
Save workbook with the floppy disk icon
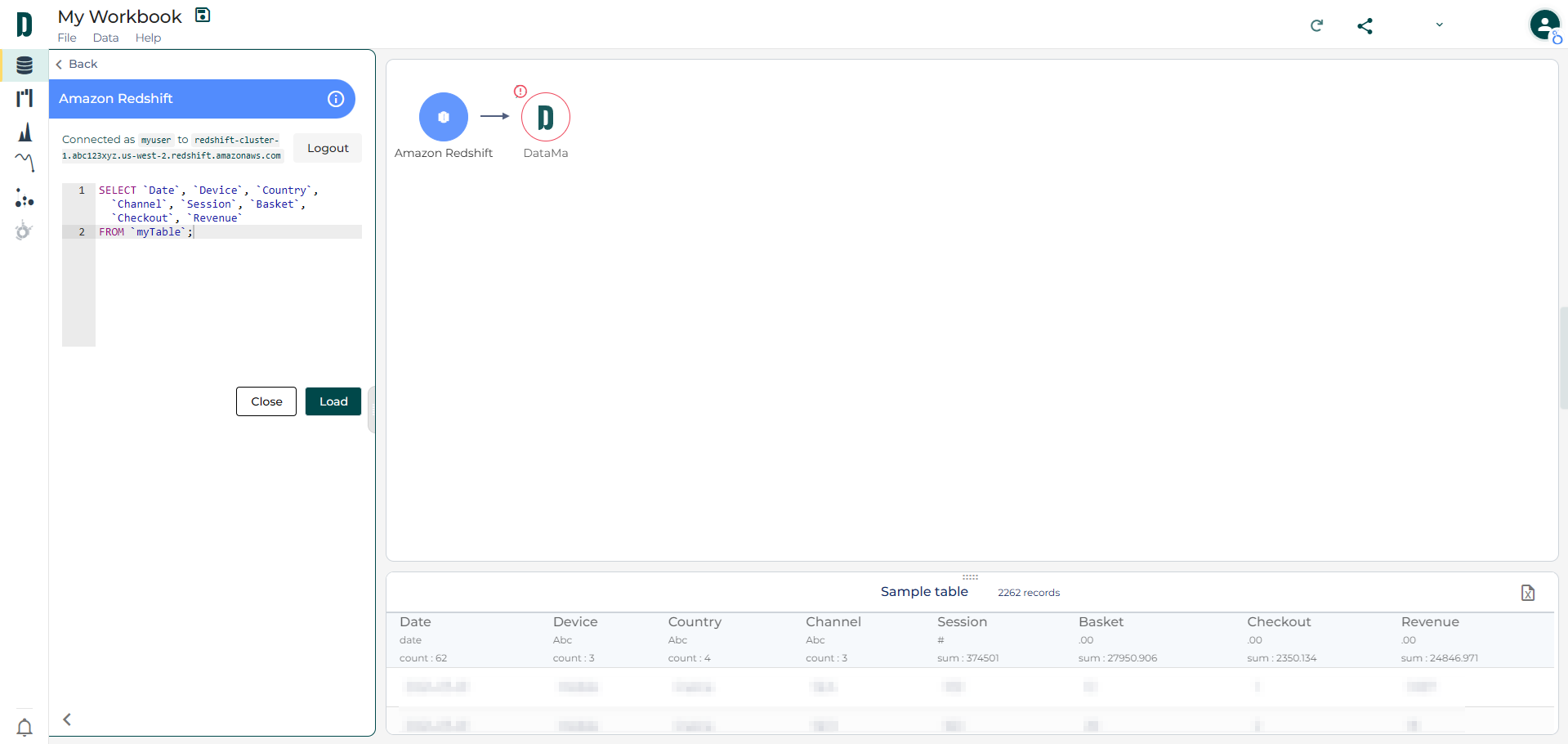click(x=203, y=15)
